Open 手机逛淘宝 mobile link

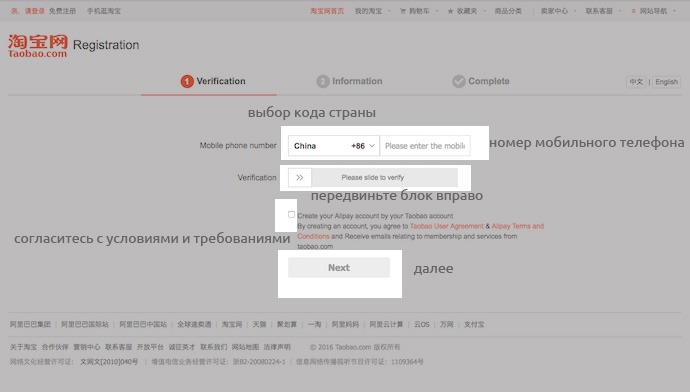pyautogui.click(x=103, y=11)
